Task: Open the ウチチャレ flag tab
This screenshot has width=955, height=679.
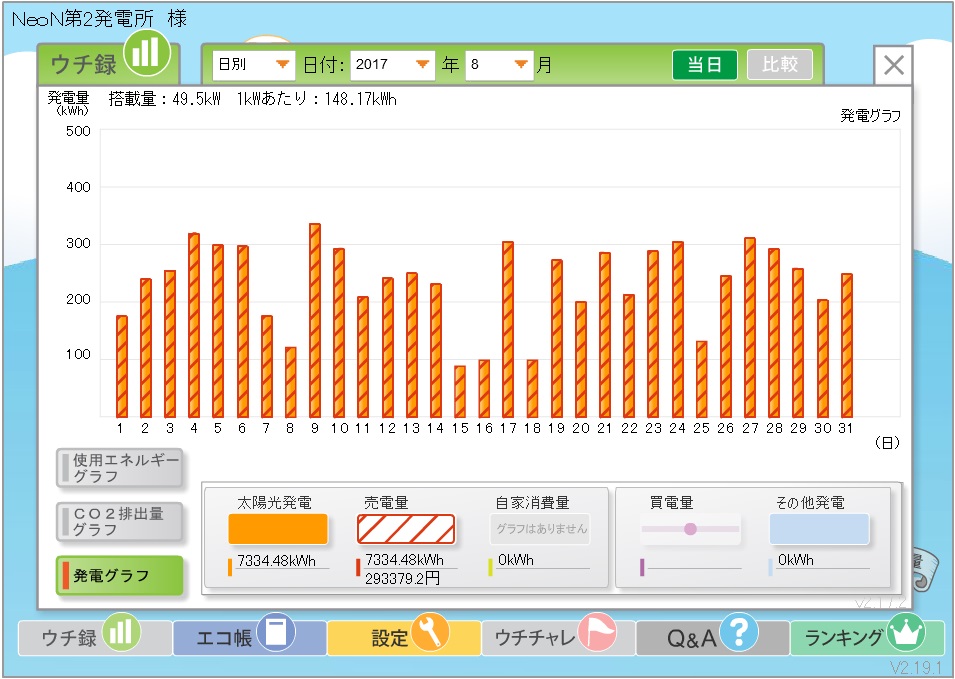Action: click(x=558, y=638)
